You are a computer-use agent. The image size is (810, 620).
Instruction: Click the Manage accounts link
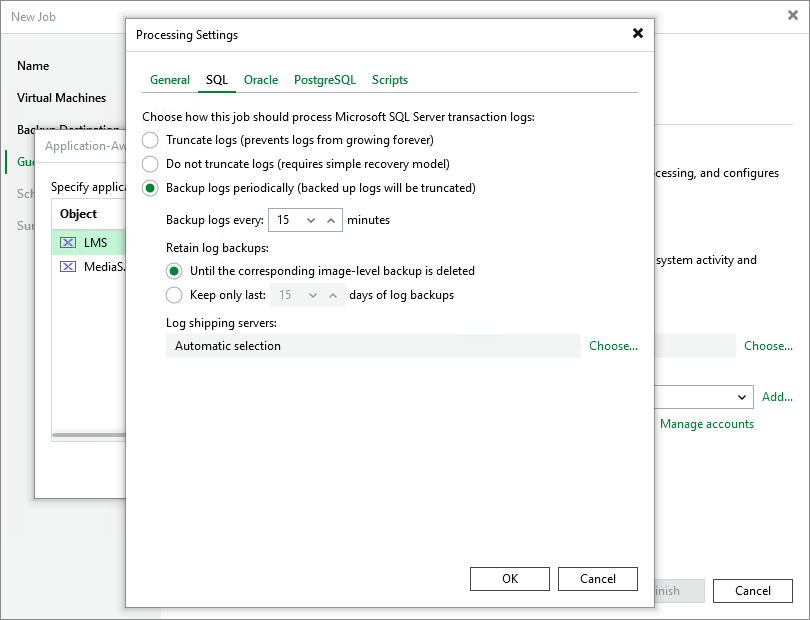(706, 424)
